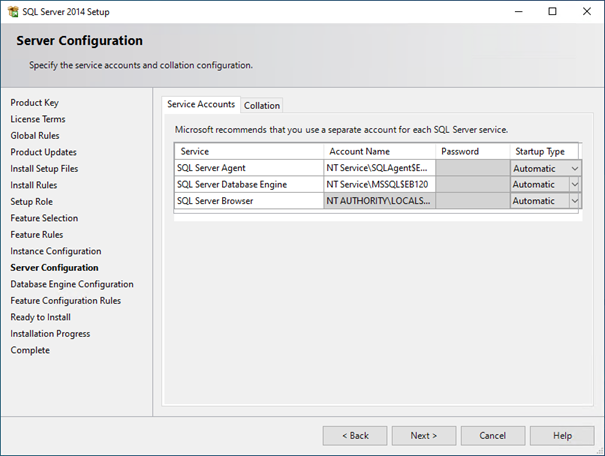Click Install Setup Files step in sidebar
The height and width of the screenshot is (456, 605).
[x=44, y=169]
